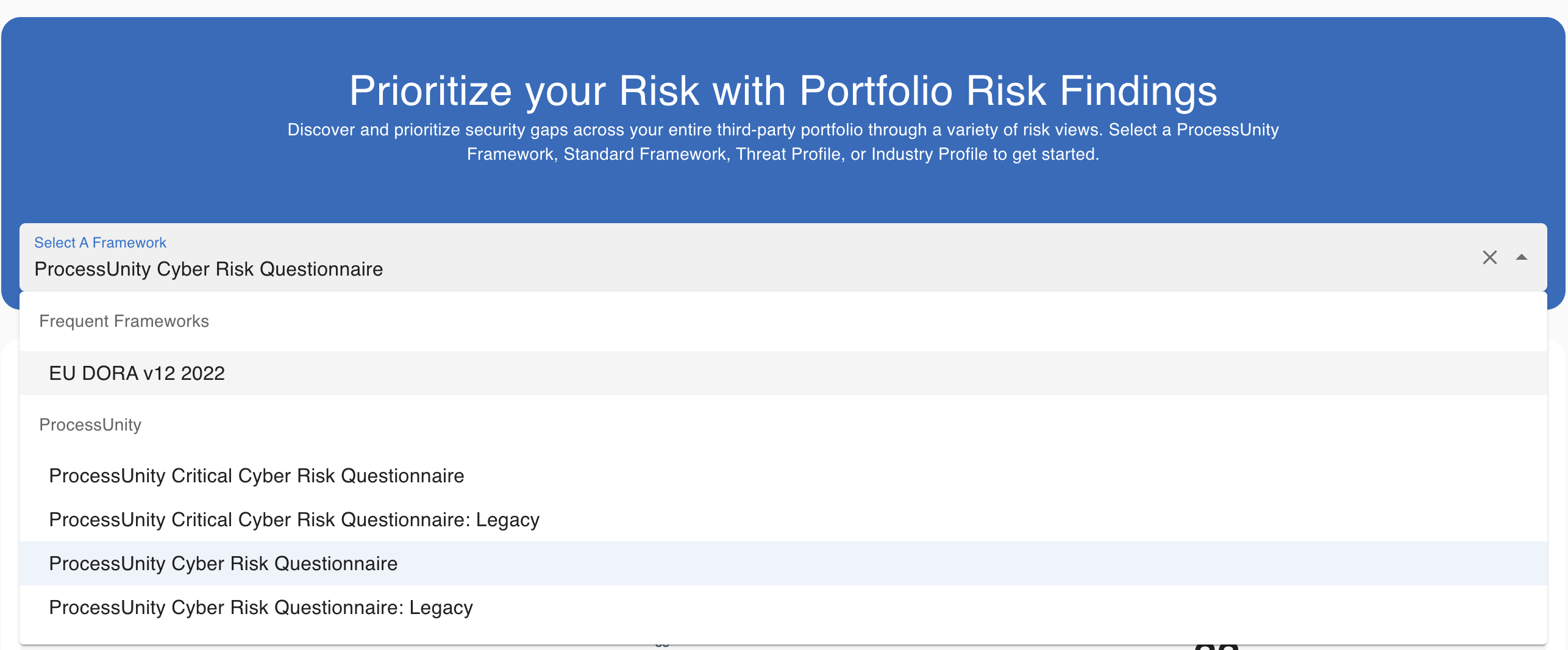Click the Frequent Frameworks group header
1568x650 pixels.
click(x=124, y=321)
